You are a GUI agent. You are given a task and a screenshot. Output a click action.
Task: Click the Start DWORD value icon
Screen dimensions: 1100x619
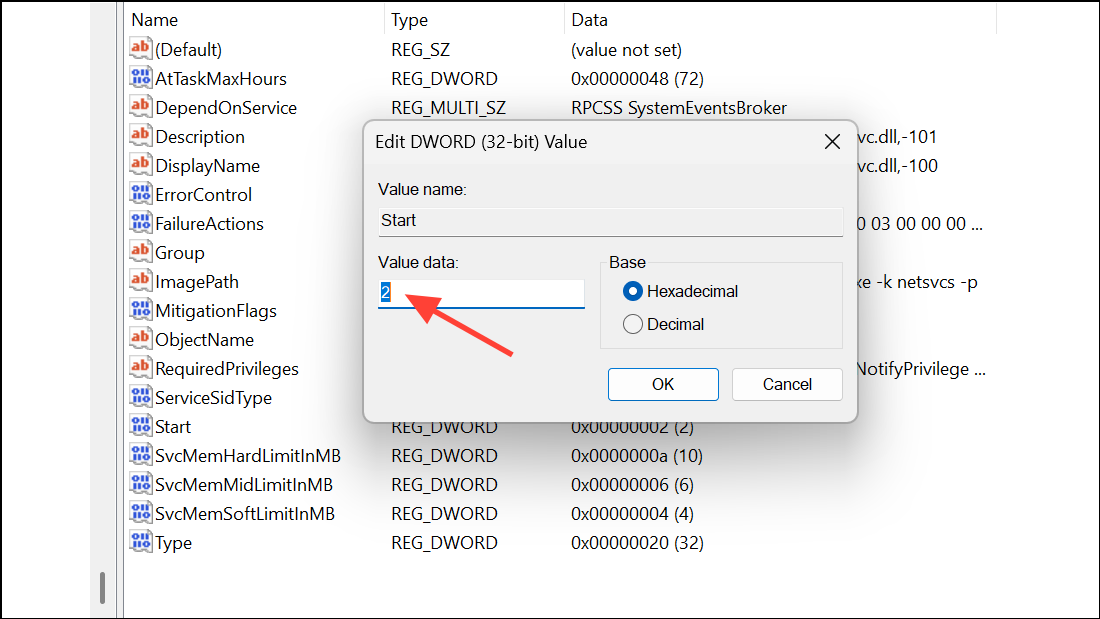[x=139, y=426]
